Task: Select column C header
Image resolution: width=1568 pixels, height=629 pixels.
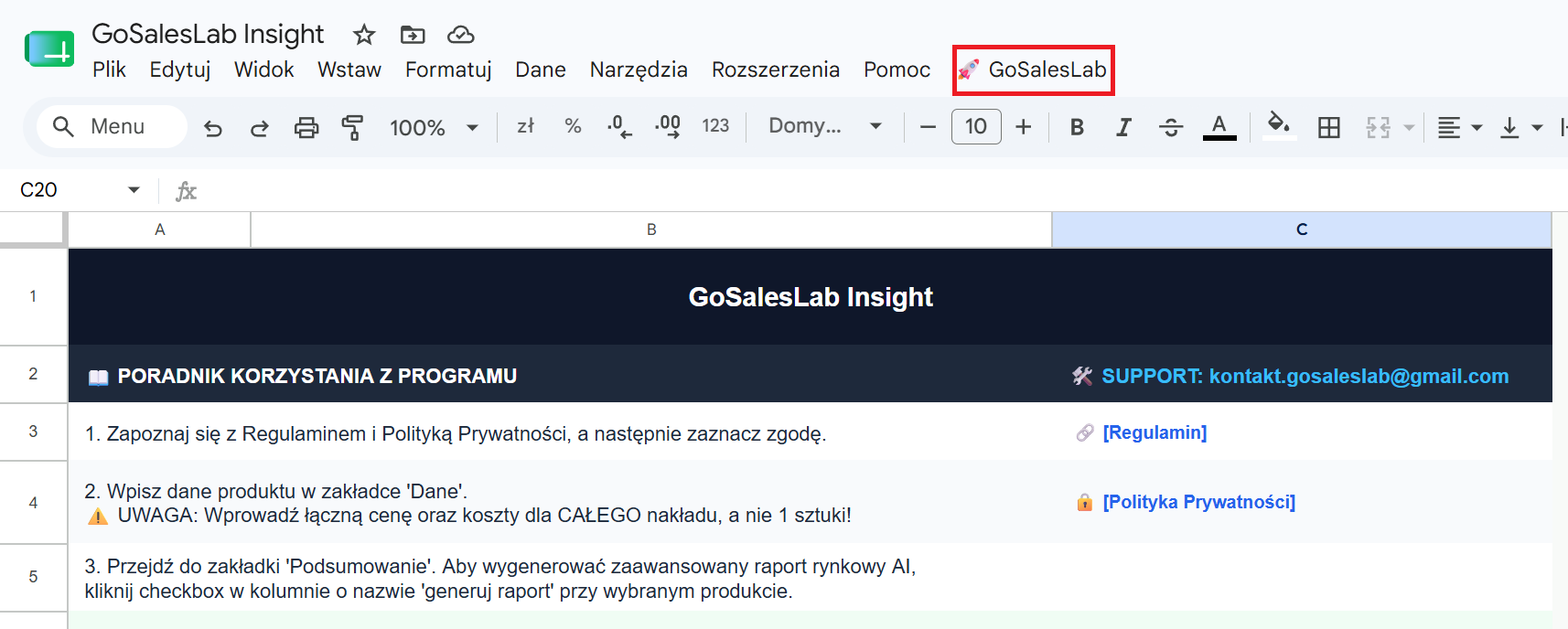Action: click(1302, 229)
